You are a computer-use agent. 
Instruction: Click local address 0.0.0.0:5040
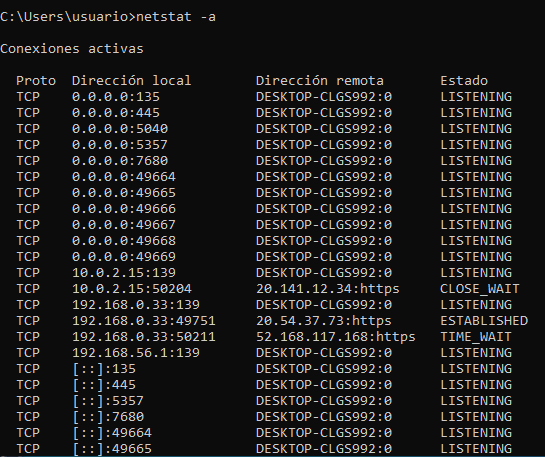pos(120,129)
